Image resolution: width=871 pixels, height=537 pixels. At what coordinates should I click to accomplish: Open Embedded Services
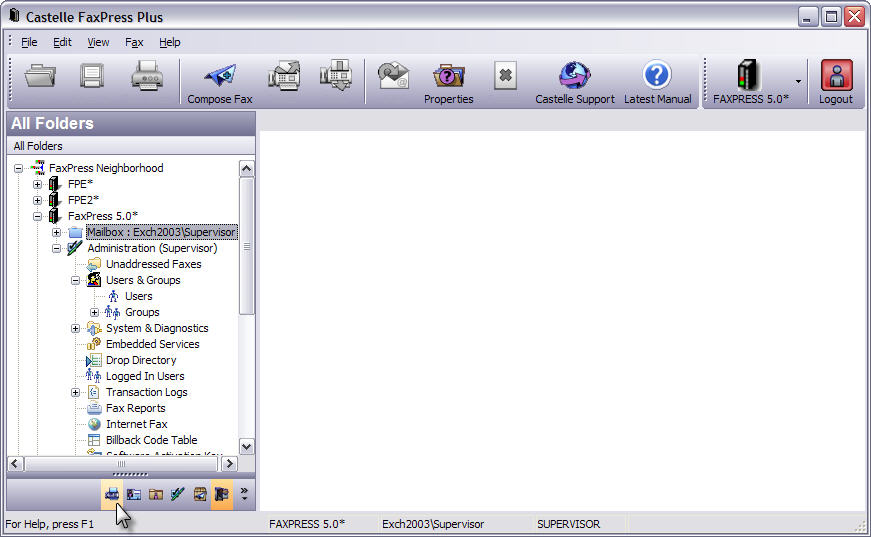tap(153, 344)
